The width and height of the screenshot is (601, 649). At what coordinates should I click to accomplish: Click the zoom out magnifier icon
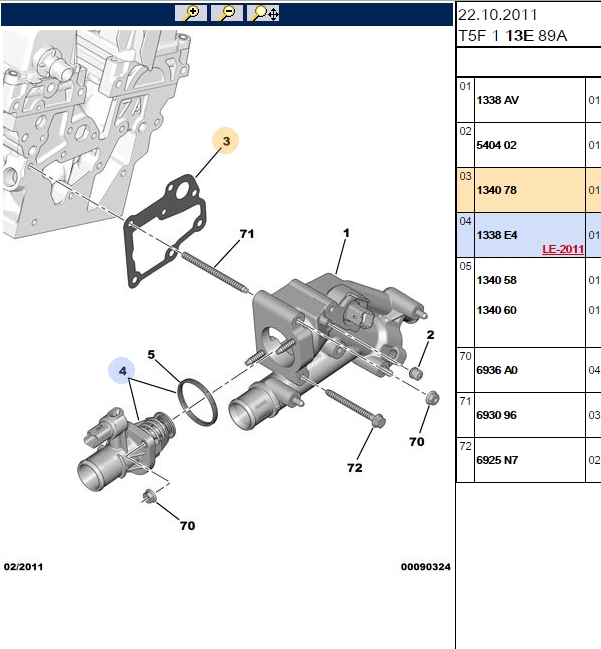227,13
